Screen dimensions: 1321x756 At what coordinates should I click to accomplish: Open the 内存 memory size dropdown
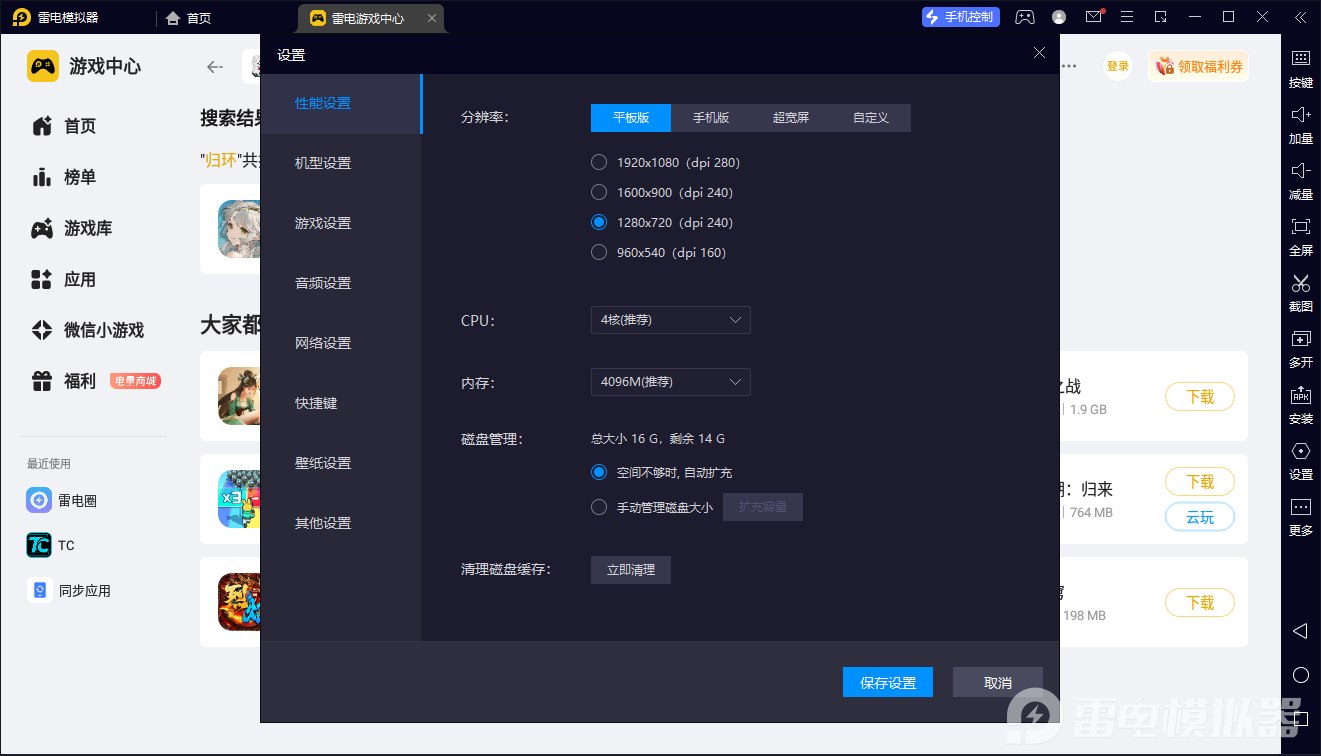click(x=670, y=382)
